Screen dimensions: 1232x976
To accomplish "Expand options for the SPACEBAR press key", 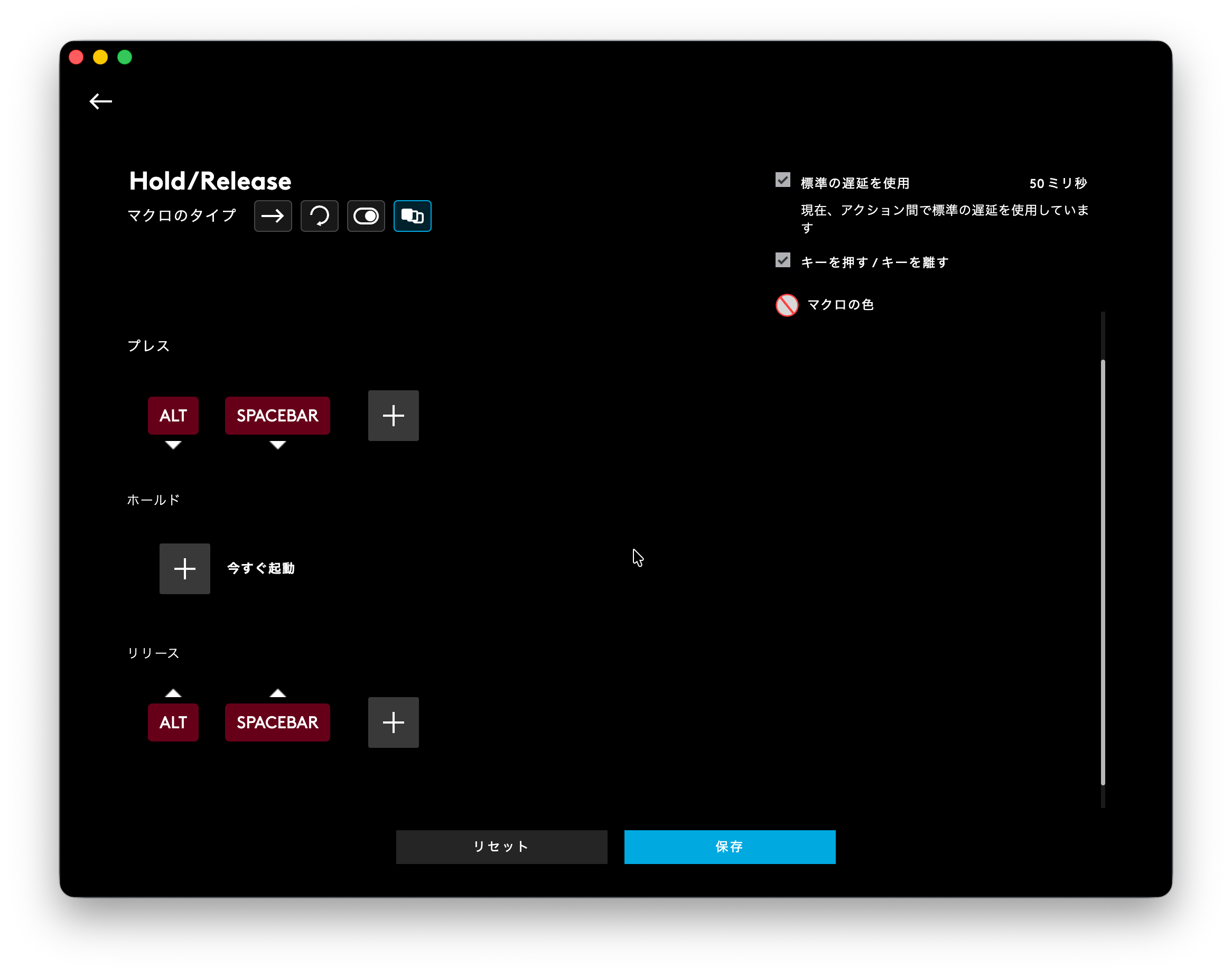I will click(x=277, y=446).
